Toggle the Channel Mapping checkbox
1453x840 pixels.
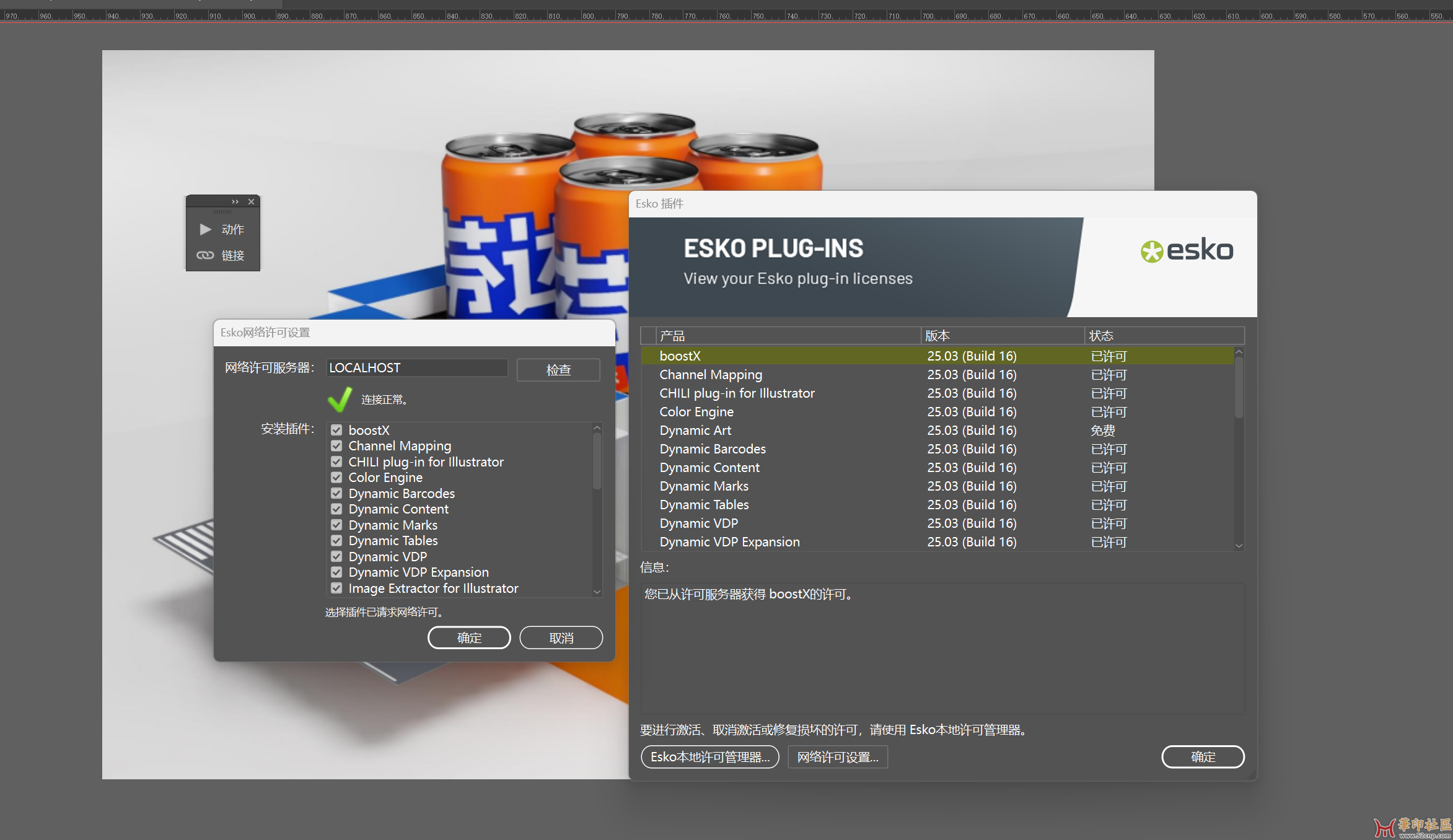[x=336, y=446]
